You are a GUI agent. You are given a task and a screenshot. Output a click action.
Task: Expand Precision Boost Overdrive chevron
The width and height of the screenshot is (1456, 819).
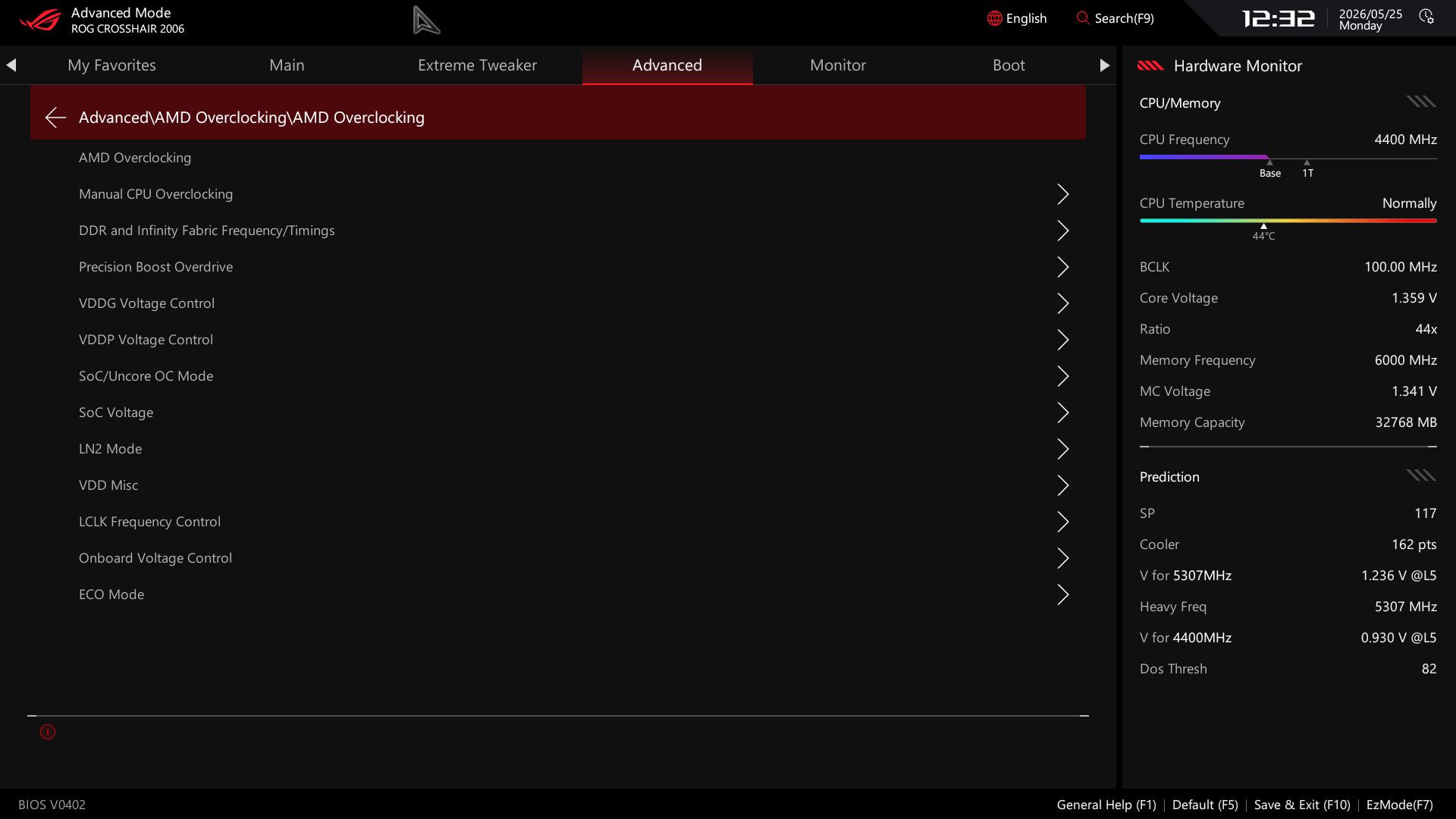click(x=1063, y=267)
